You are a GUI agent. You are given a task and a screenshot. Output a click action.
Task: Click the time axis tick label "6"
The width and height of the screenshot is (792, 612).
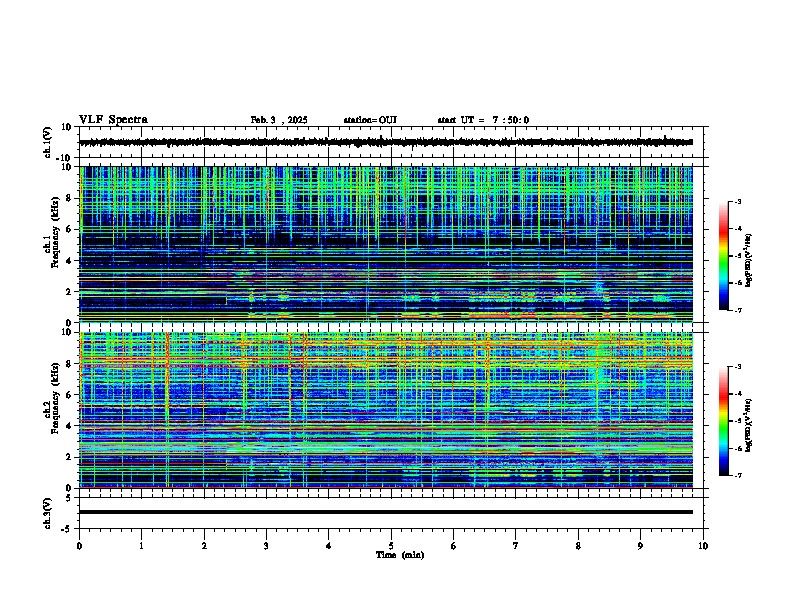coord(454,546)
